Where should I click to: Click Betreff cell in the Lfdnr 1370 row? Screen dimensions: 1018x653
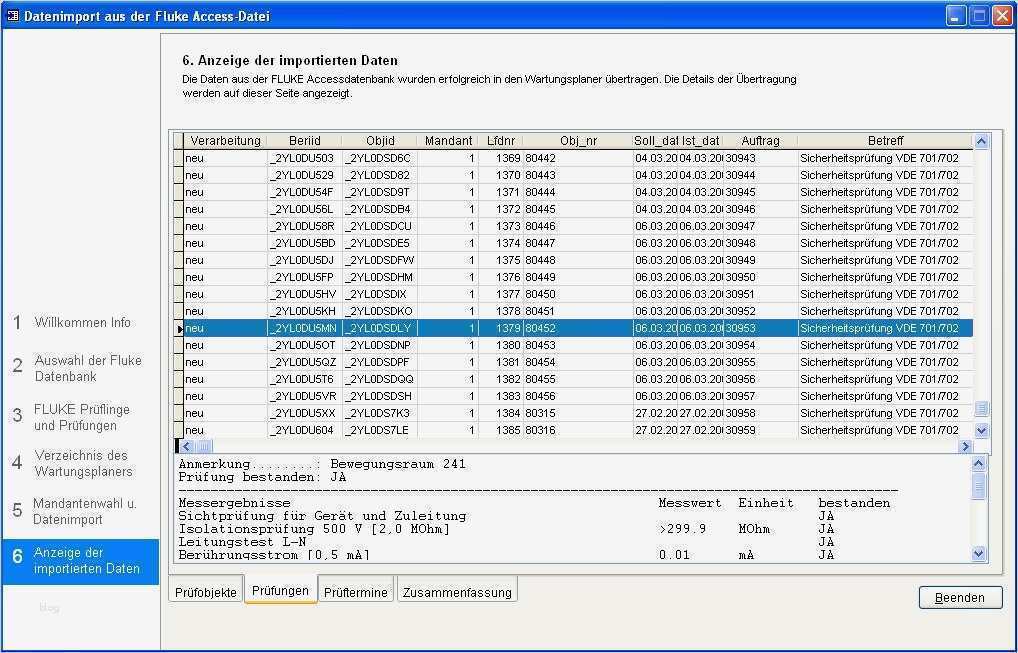click(x=886, y=175)
